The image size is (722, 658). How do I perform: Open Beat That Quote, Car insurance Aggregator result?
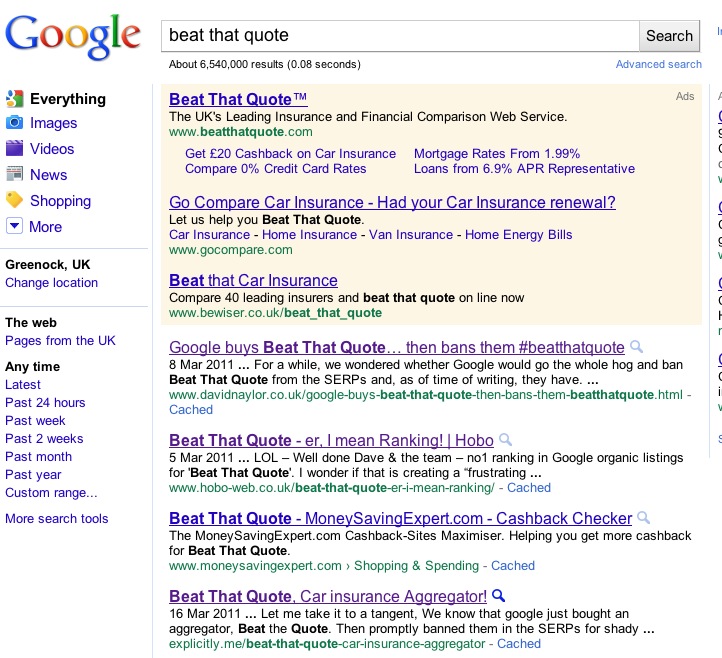pos(328,596)
